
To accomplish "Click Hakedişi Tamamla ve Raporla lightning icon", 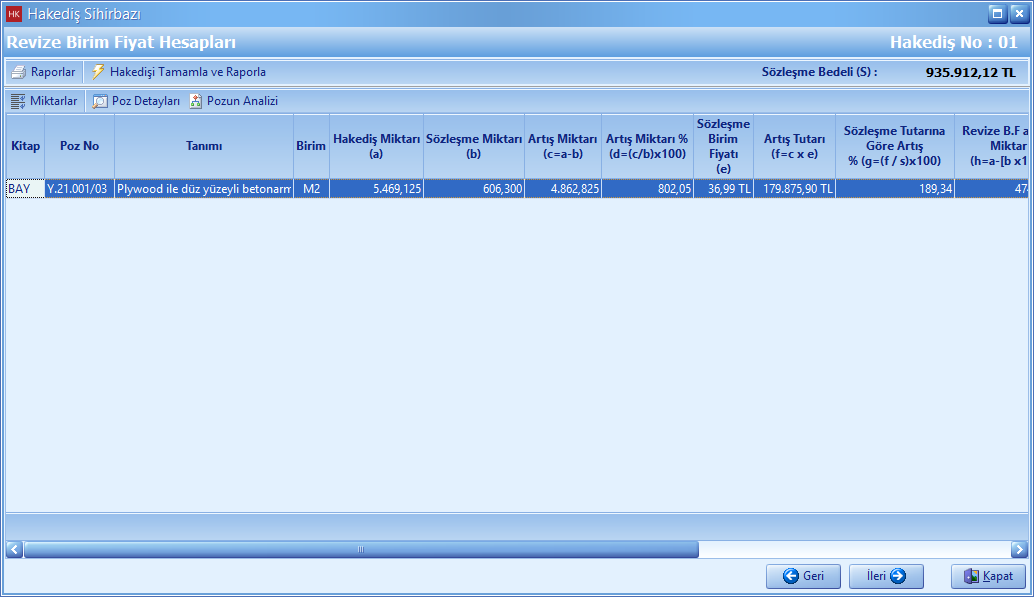I will tap(98, 72).
